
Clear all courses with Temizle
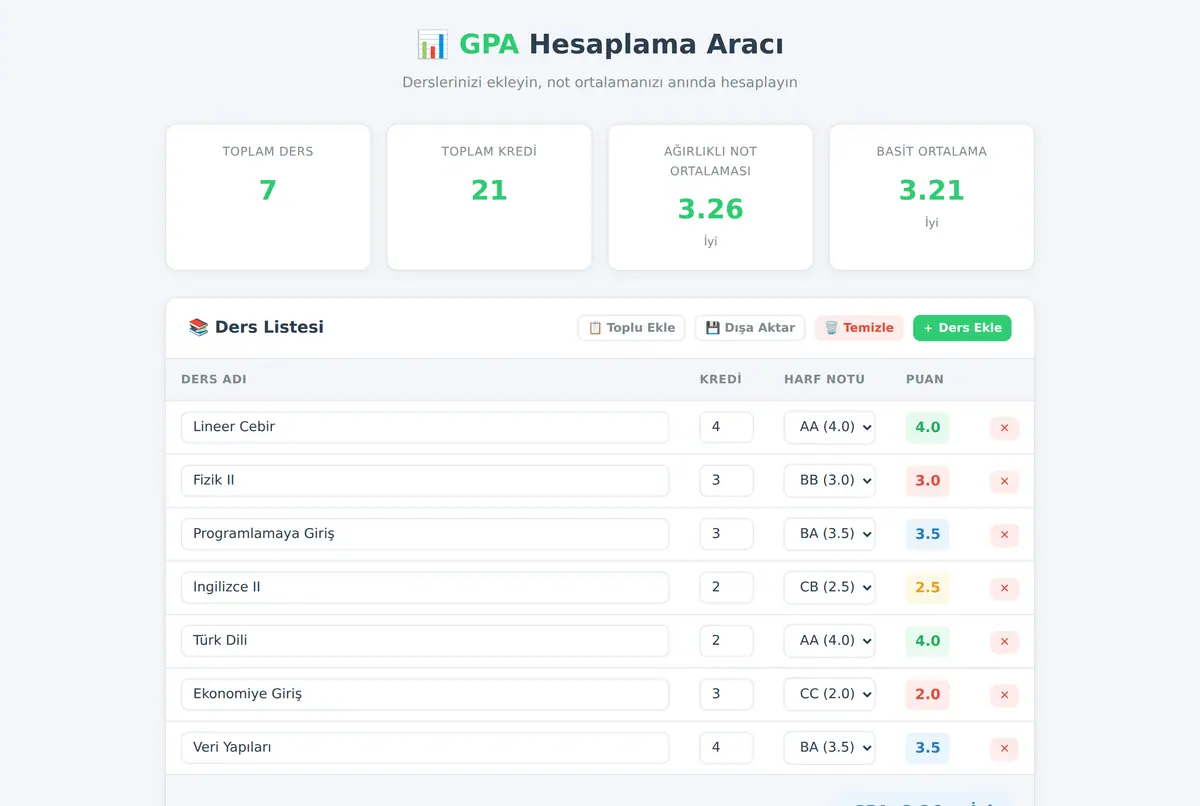tap(859, 328)
